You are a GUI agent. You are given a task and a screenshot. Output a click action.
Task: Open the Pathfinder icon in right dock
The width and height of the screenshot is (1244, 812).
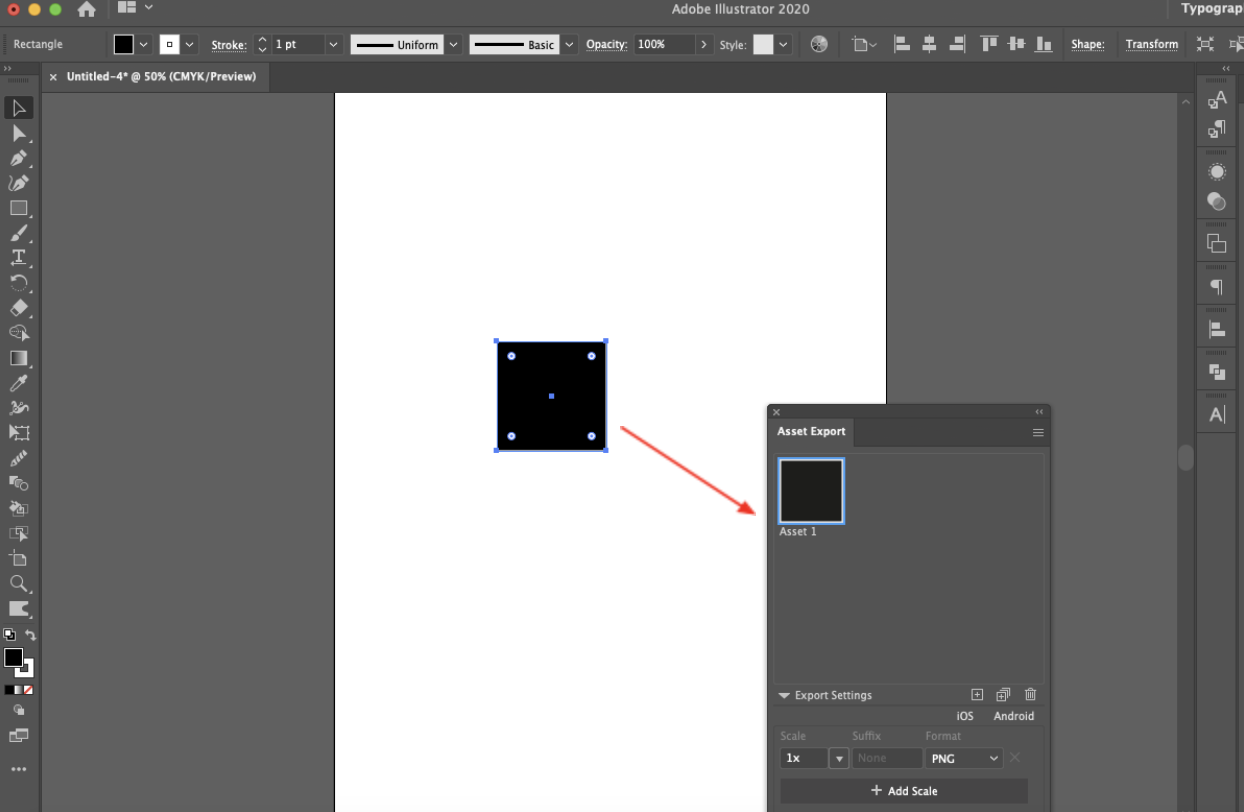click(1217, 372)
